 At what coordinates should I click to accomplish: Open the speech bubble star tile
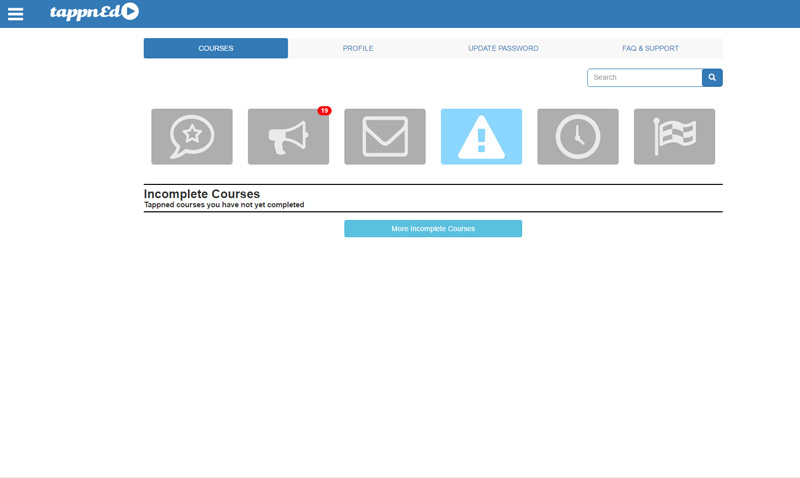192,137
